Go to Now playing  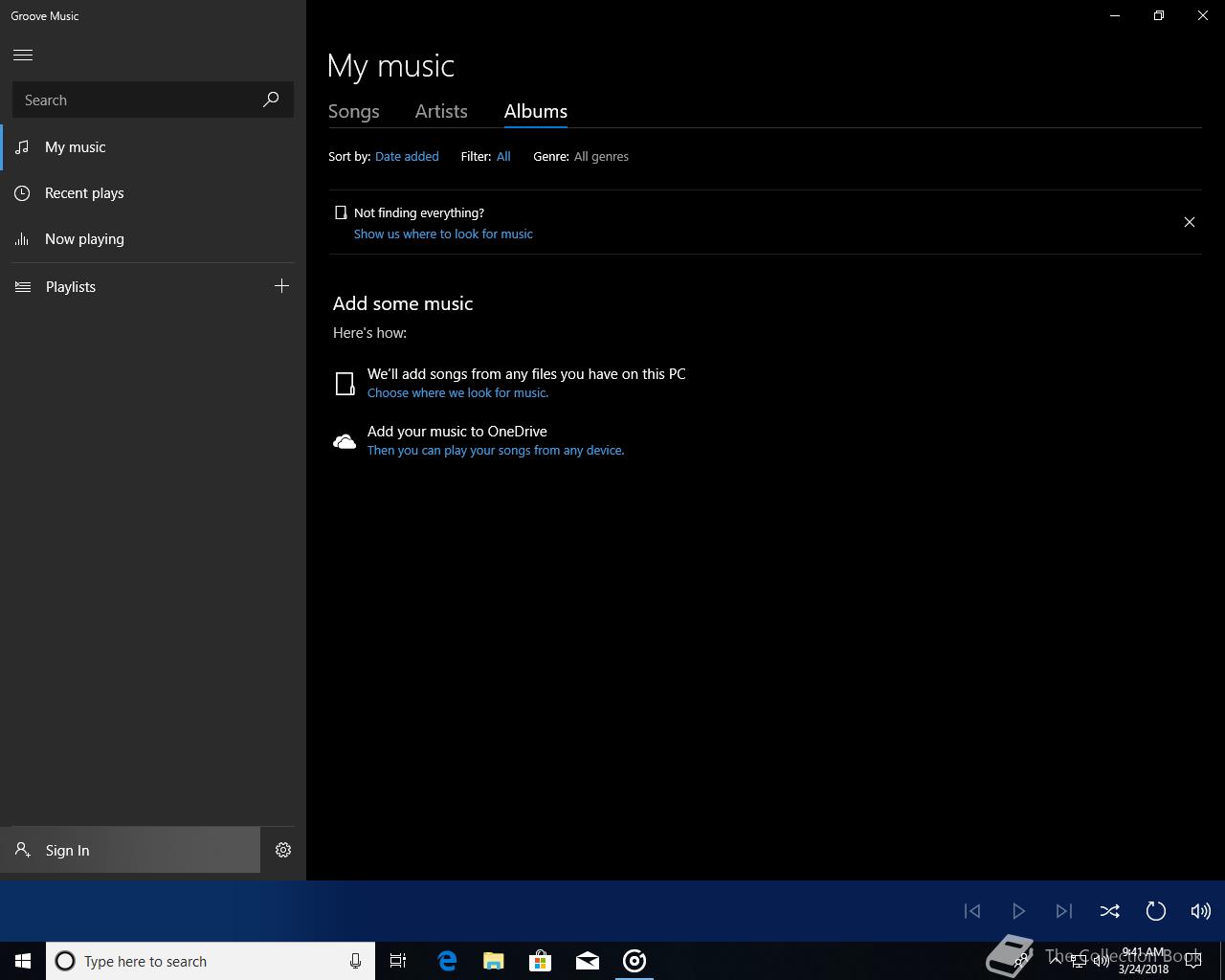[x=153, y=239]
